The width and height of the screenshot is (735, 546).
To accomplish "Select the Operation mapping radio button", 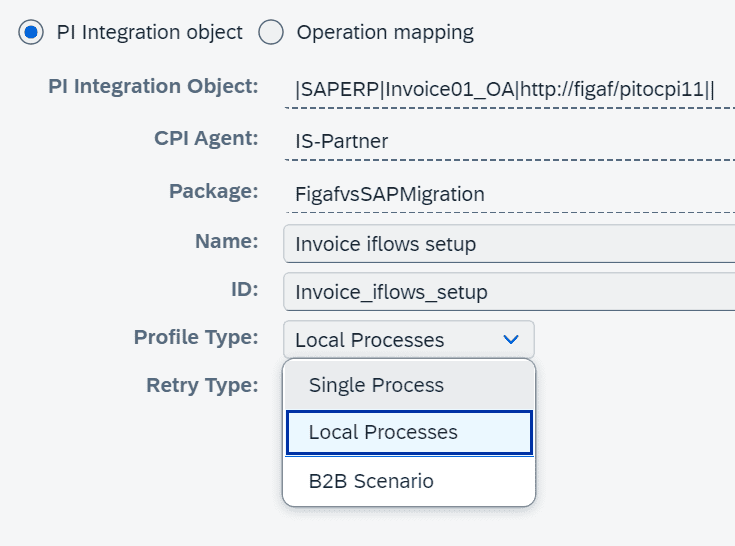I will pos(271,32).
